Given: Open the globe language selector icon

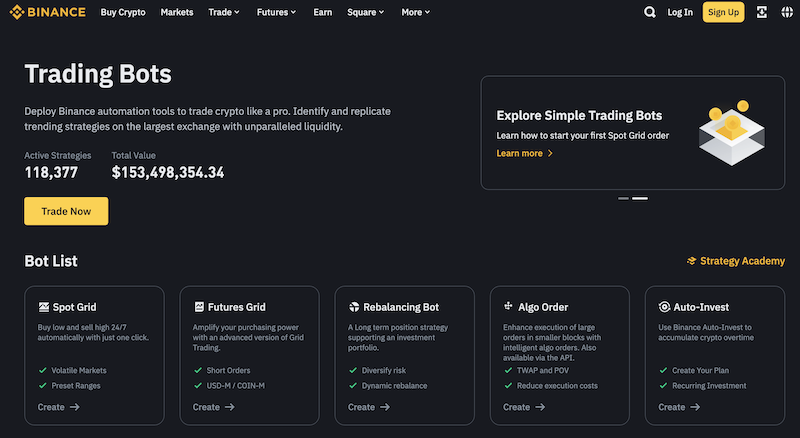Looking at the screenshot, I should 787,12.
